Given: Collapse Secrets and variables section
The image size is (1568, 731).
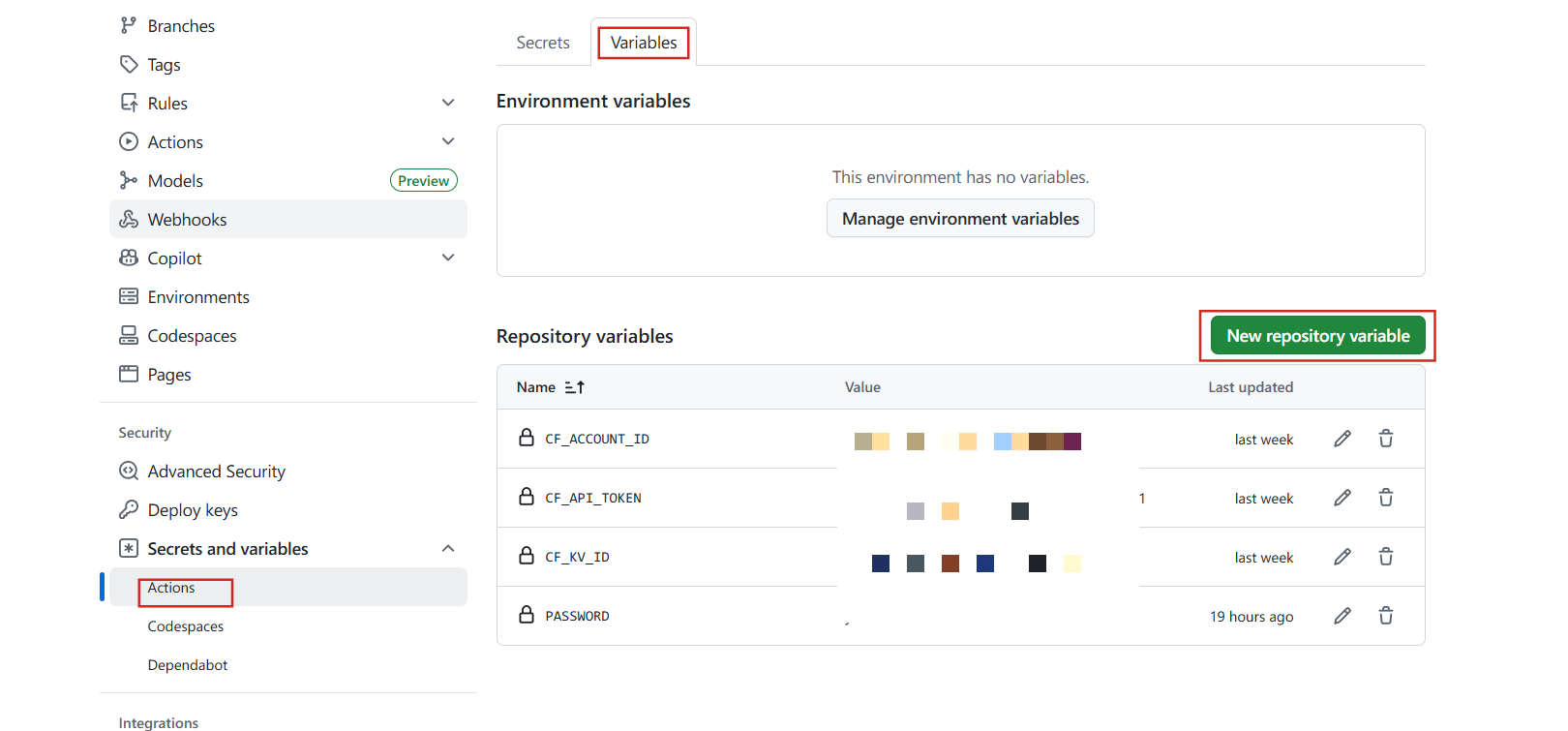Looking at the screenshot, I should (447, 549).
